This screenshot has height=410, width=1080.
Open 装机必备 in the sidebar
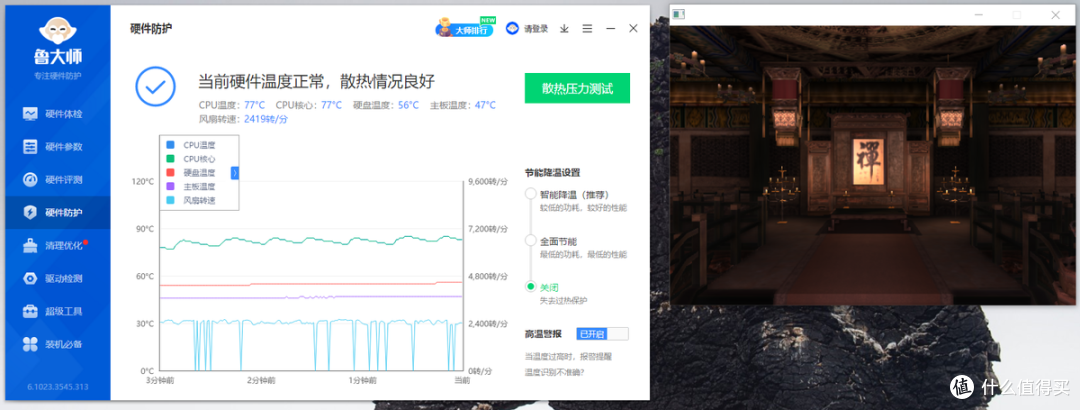pos(55,345)
